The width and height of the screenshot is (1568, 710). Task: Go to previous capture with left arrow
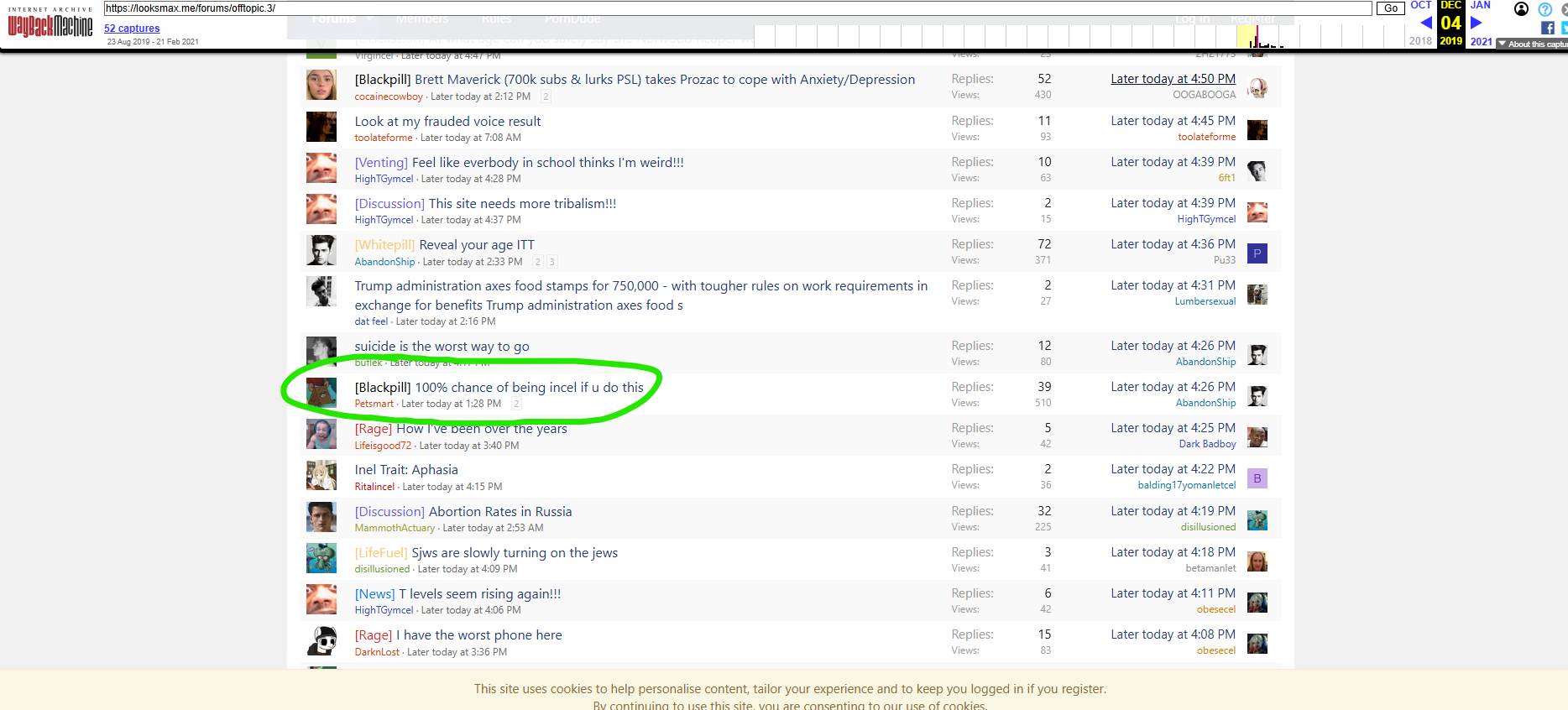point(1425,23)
